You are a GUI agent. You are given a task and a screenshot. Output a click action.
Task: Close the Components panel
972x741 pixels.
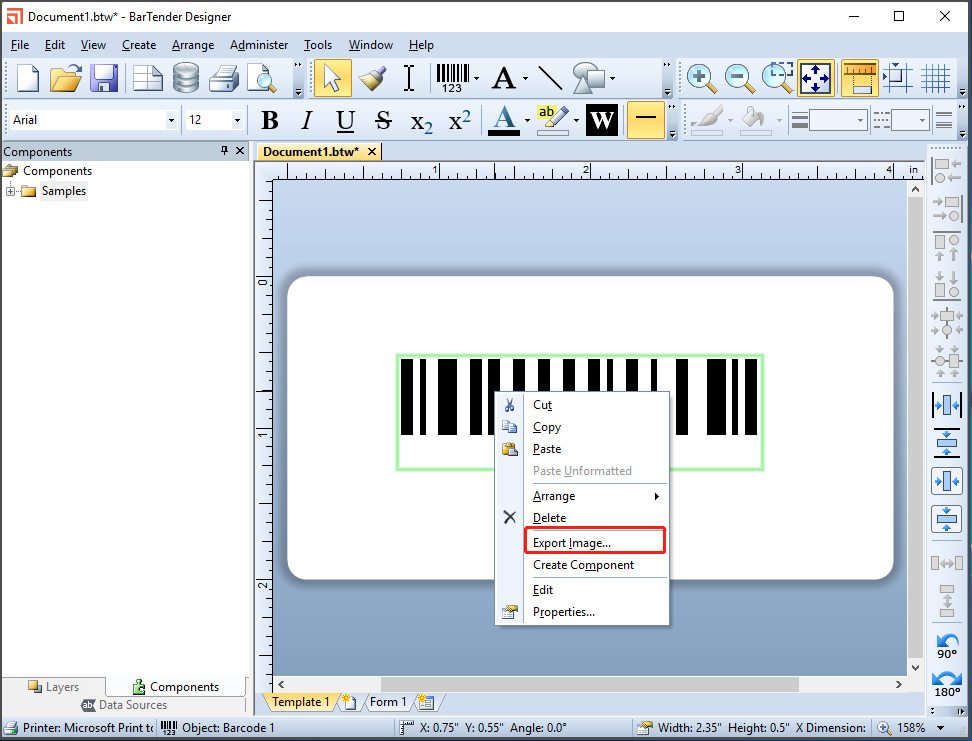pyautogui.click(x=240, y=151)
